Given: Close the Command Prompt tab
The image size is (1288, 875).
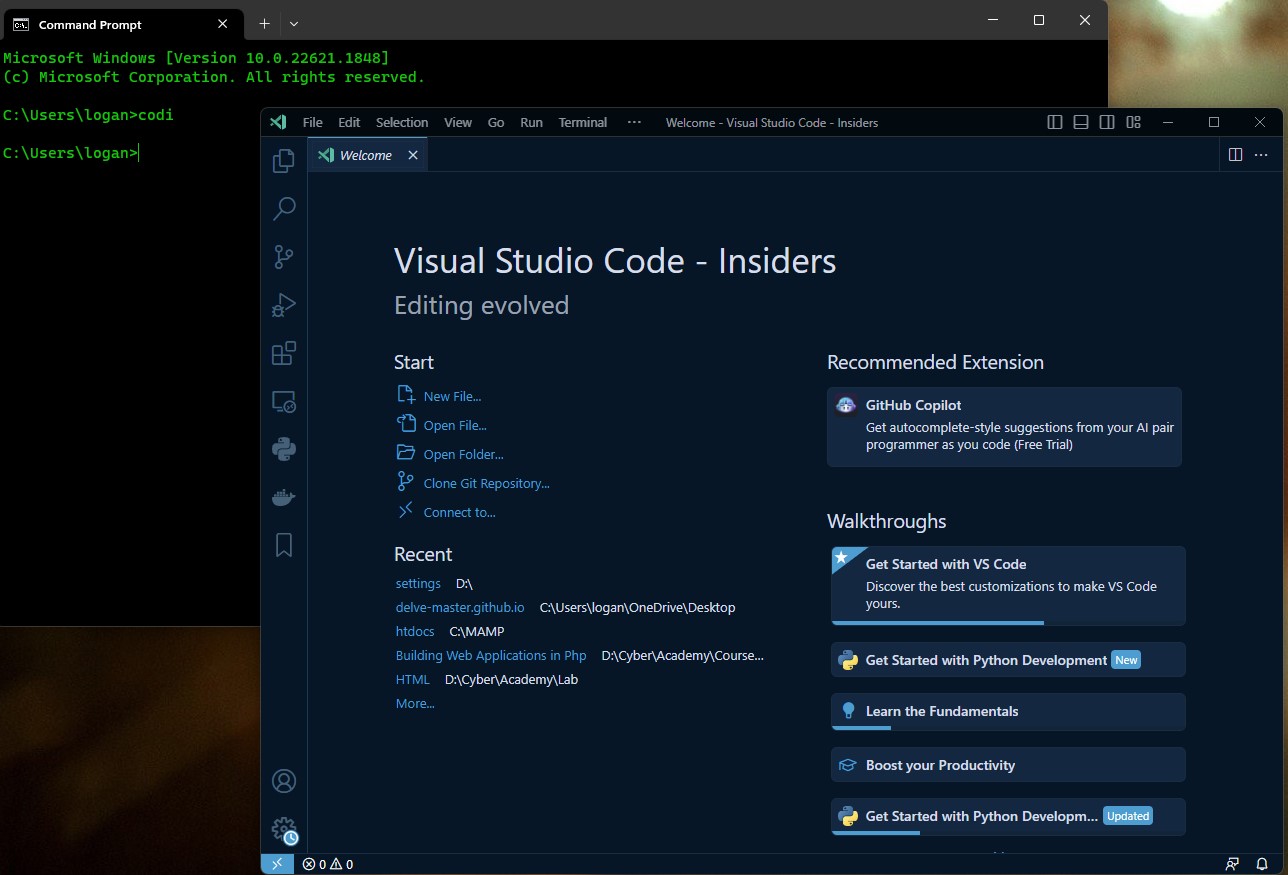Looking at the screenshot, I should (x=222, y=24).
